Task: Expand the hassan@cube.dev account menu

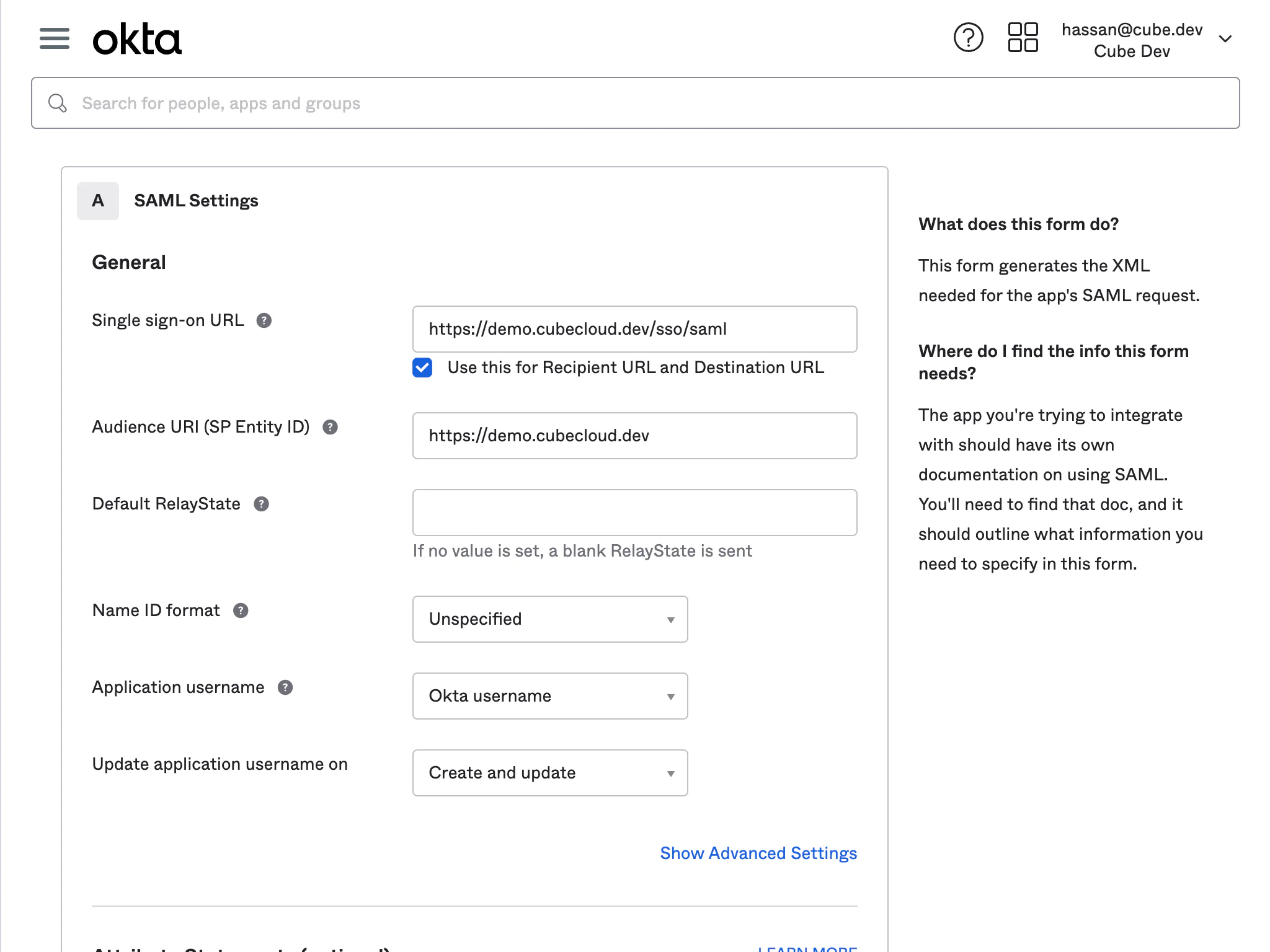Action: coord(1225,39)
